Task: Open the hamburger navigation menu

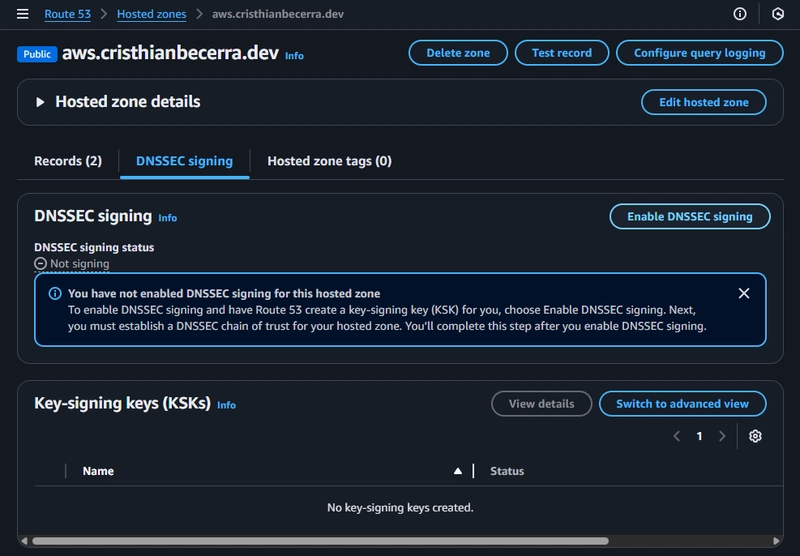Action: pyautogui.click(x=22, y=15)
